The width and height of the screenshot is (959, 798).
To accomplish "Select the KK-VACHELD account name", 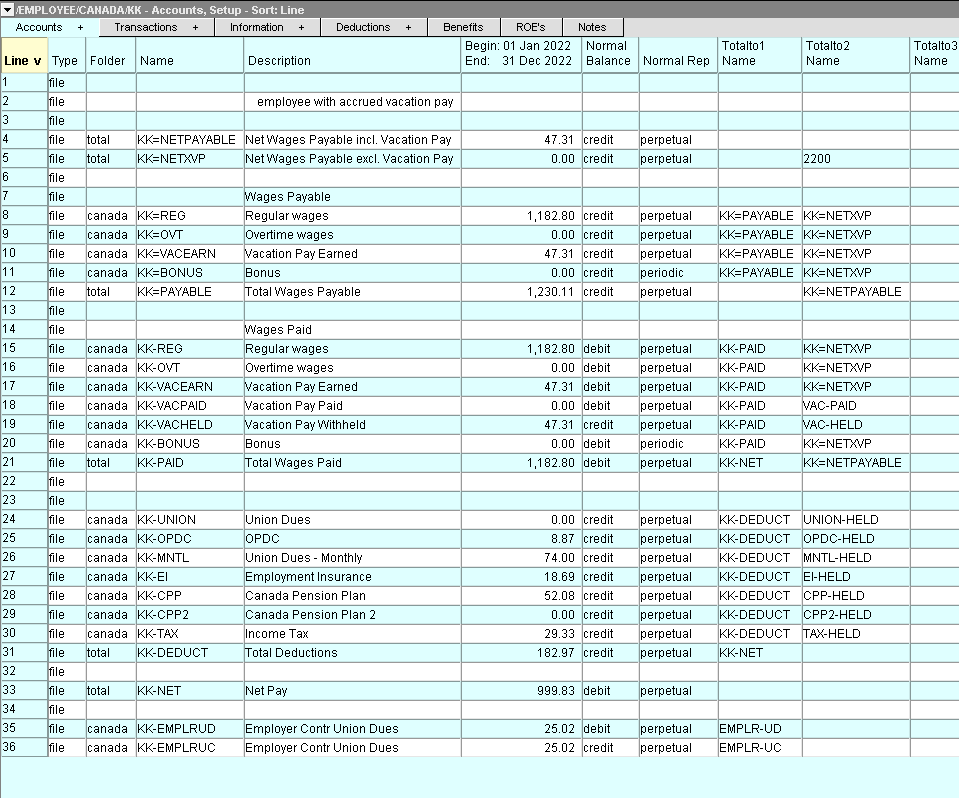I will tap(176, 425).
